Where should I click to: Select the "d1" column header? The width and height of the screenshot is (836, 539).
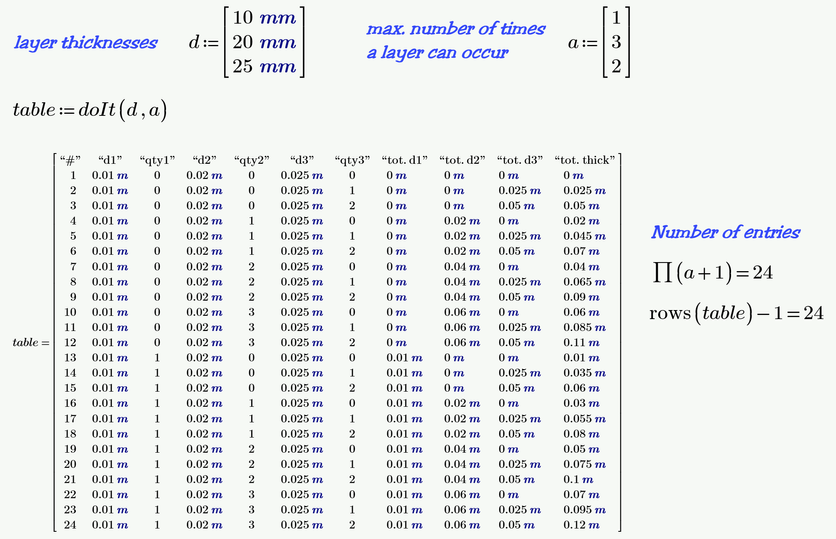pyautogui.click(x=110, y=160)
